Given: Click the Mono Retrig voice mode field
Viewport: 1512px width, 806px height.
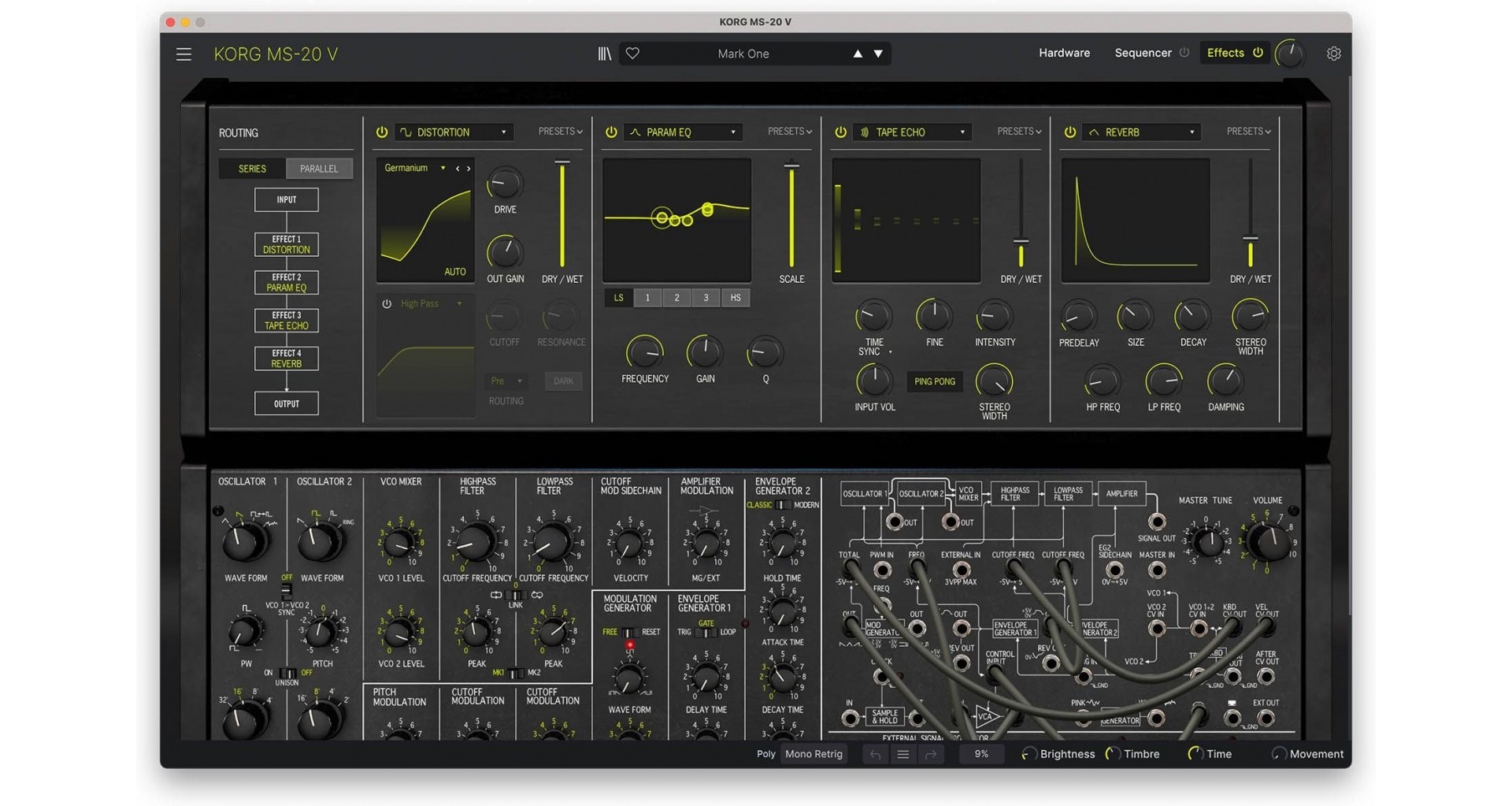Looking at the screenshot, I should pos(813,754).
